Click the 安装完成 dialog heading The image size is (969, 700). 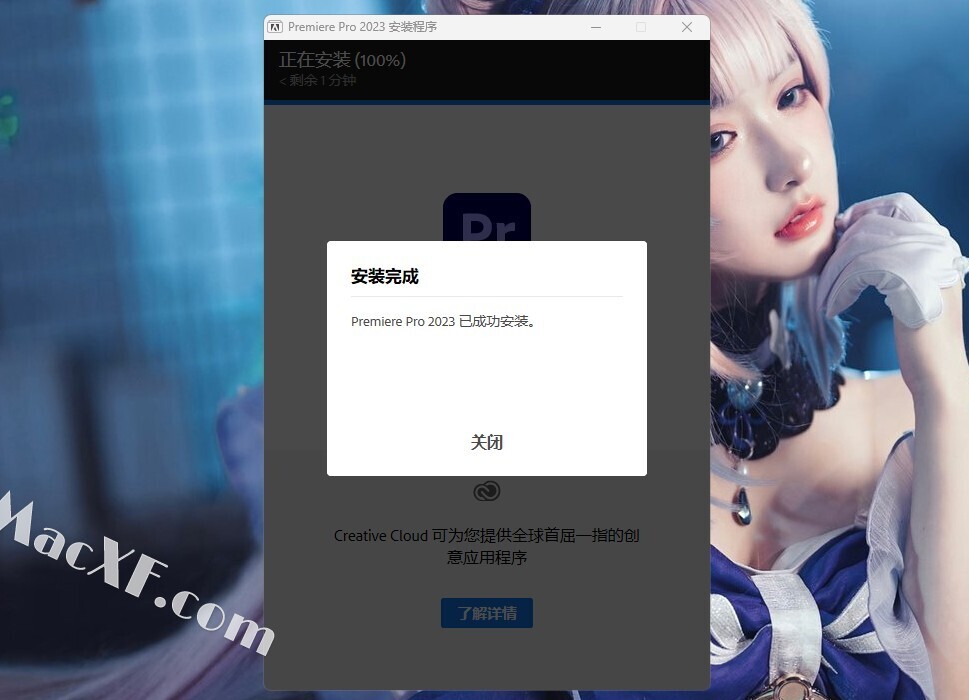coord(384,276)
